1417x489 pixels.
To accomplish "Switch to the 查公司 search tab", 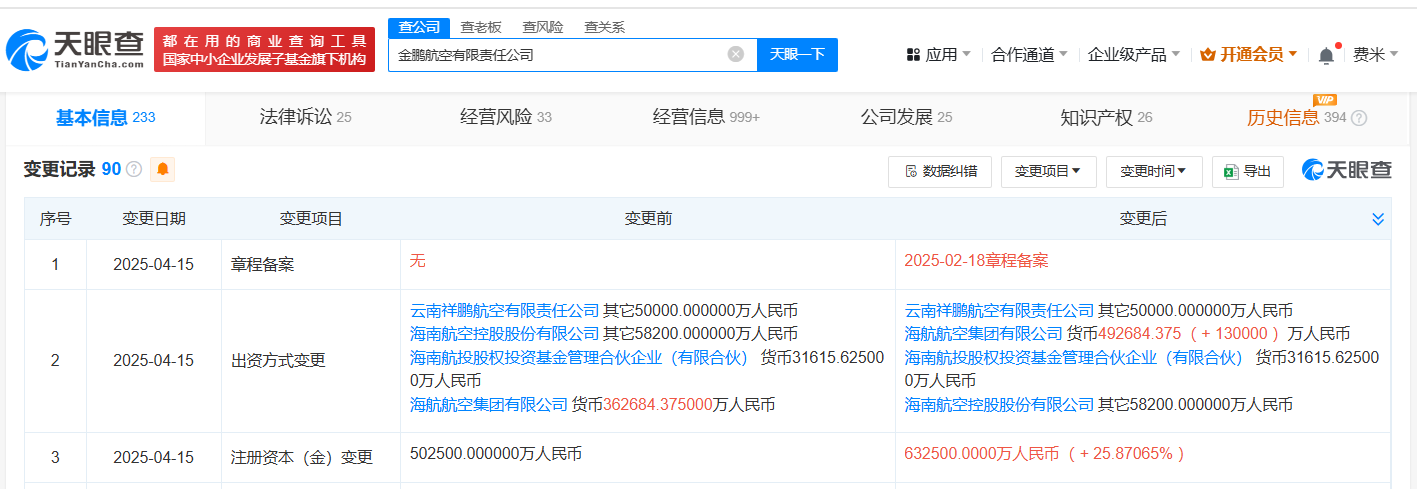I will click(x=419, y=27).
